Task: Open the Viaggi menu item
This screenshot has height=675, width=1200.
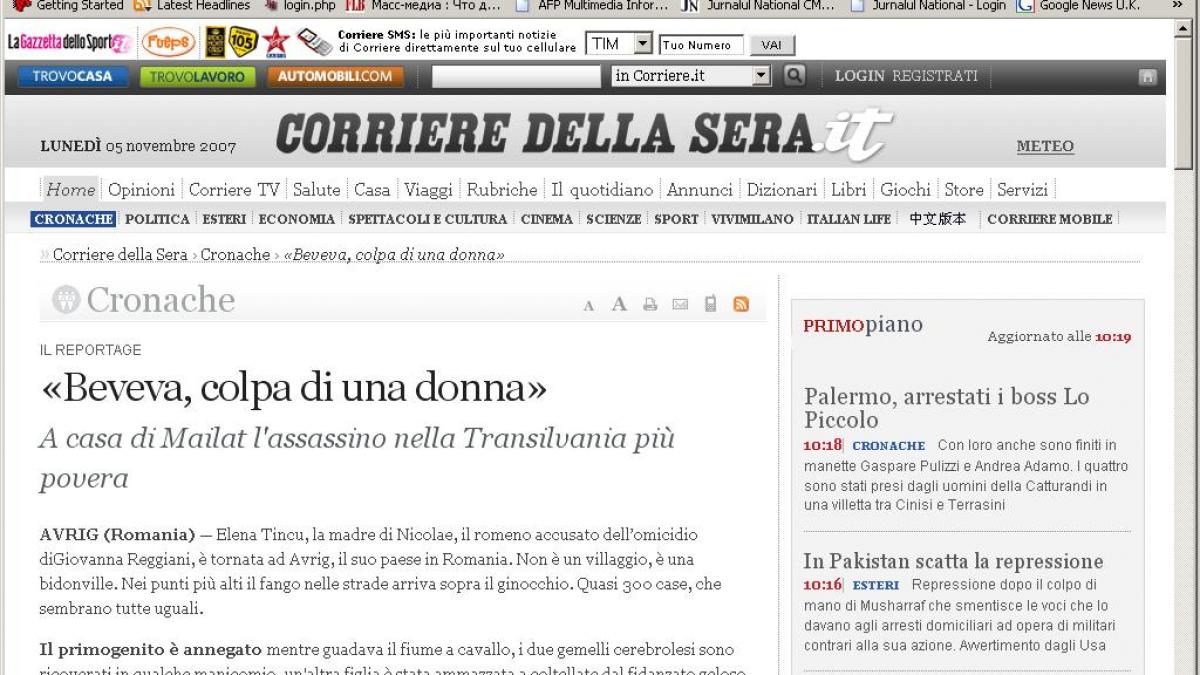Action: (x=428, y=189)
